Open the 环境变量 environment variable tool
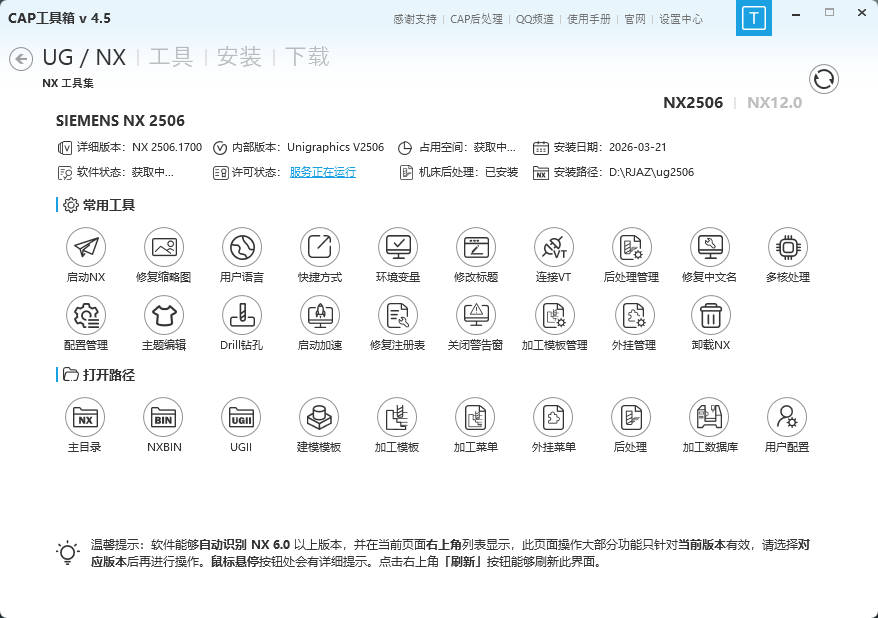 (x=398, y=247)
